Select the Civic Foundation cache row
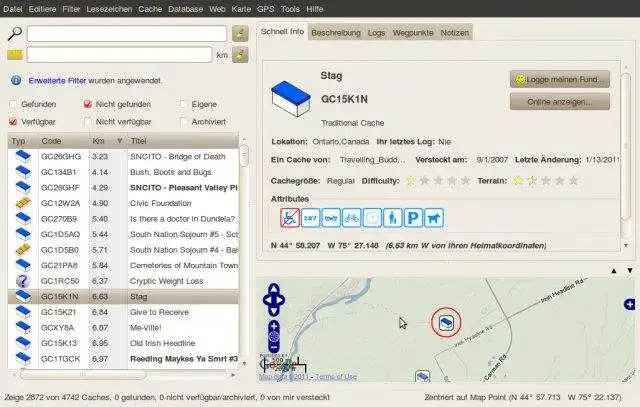 (123, 203)
